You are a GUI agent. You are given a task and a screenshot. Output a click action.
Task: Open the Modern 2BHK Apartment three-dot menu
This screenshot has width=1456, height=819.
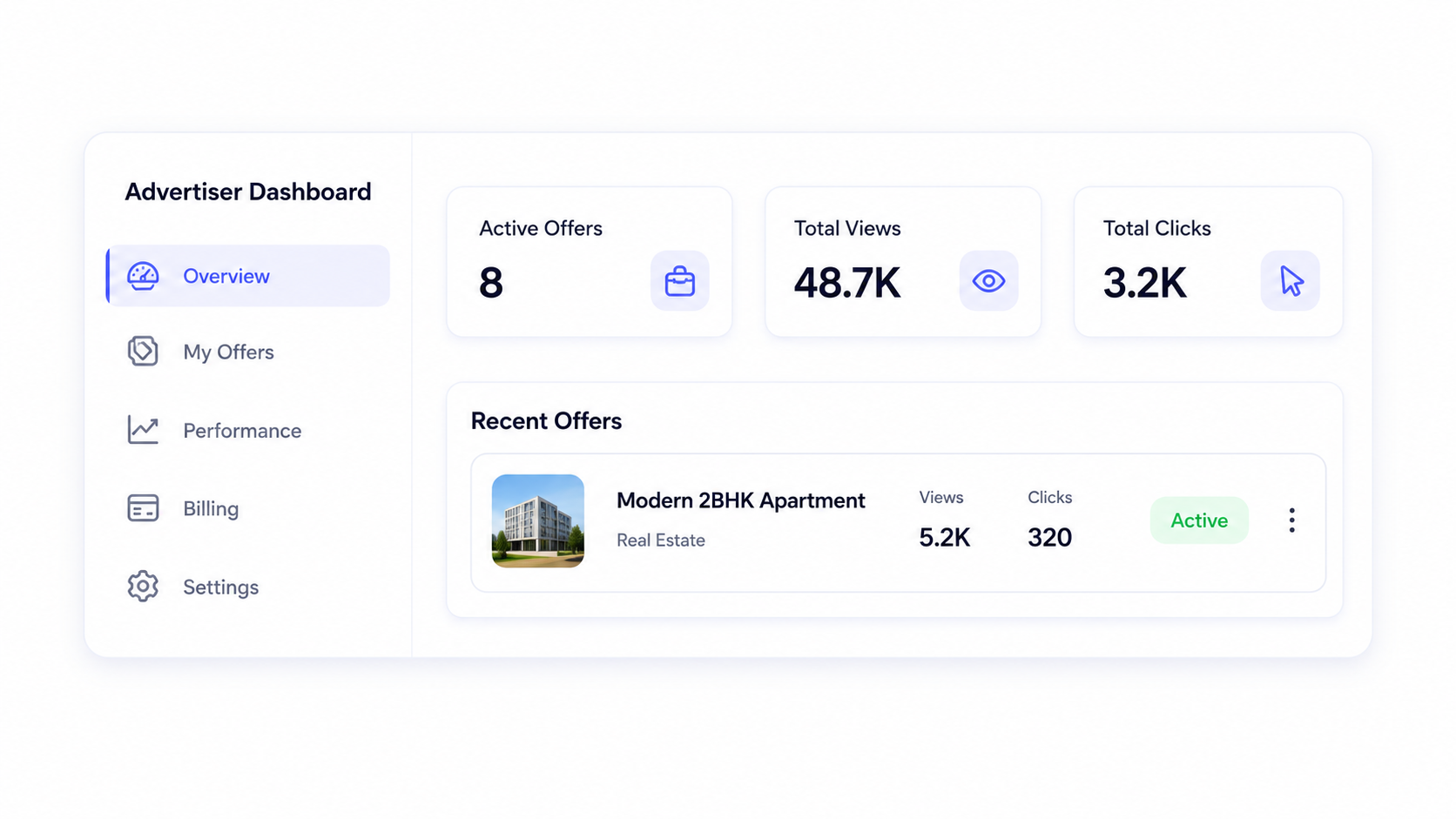pyautogui.click(x=1292, y=520)
